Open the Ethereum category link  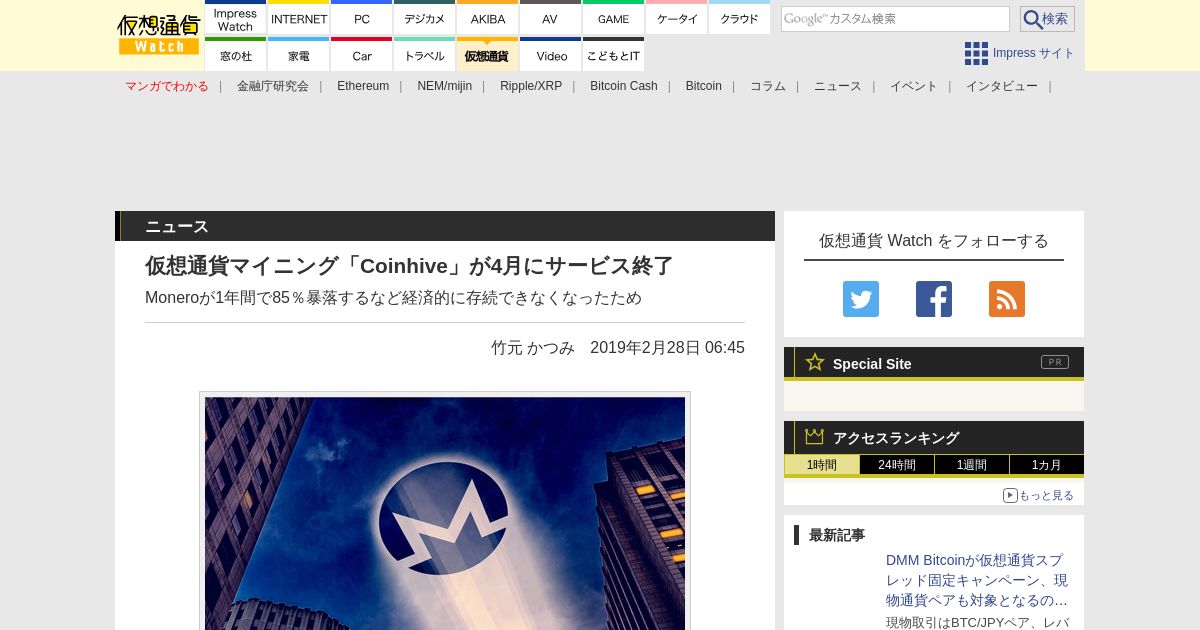(x=363, y=86)
